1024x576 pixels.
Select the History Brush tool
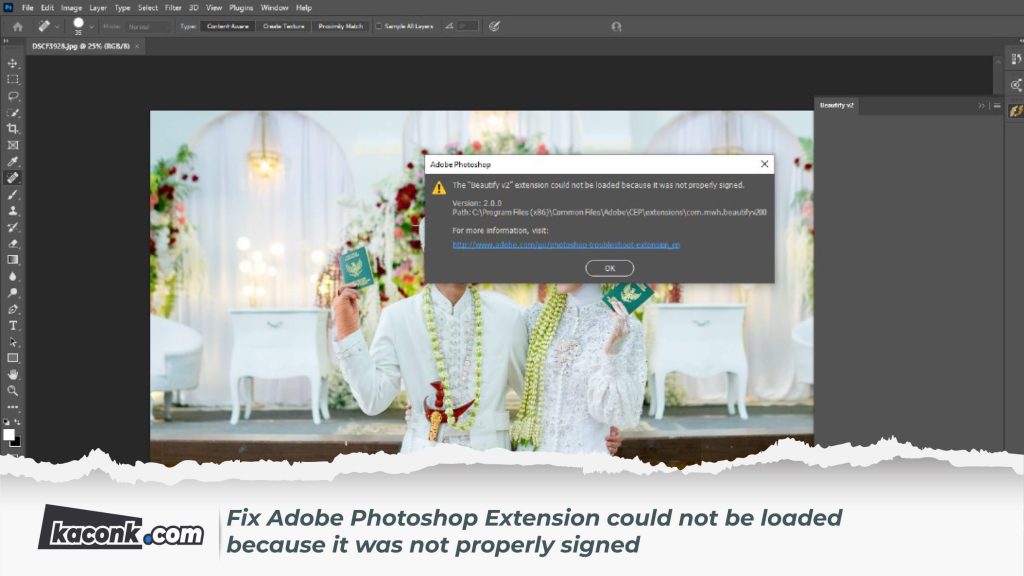tap(12, 227)
